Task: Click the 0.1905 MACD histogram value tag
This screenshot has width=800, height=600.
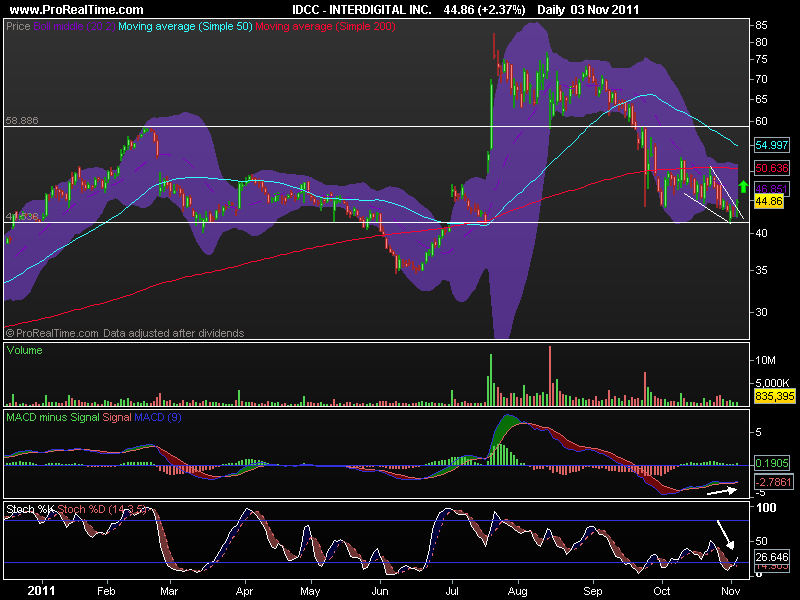Action: point(771,463)
